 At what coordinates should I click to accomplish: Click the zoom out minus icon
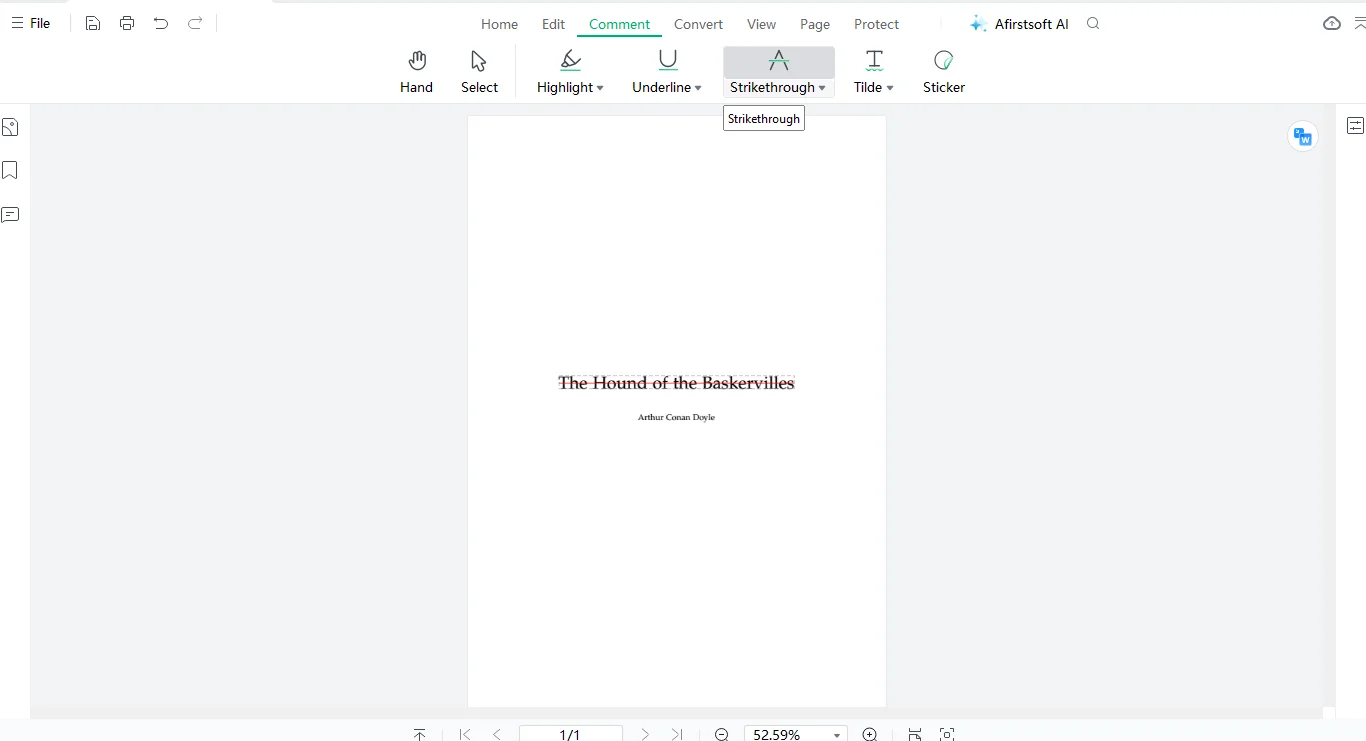click(x=722, y=734)
